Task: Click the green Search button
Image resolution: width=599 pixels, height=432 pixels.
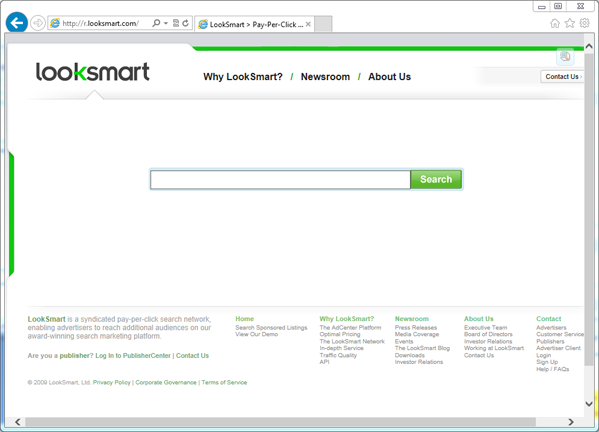Action: (436, 180)
